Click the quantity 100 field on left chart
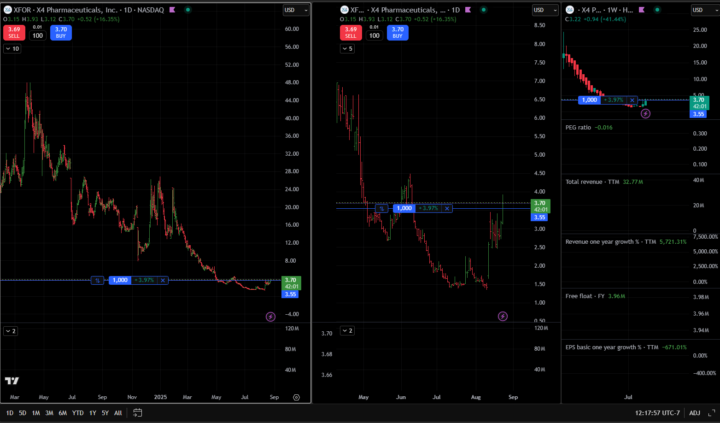 point(38,35)
